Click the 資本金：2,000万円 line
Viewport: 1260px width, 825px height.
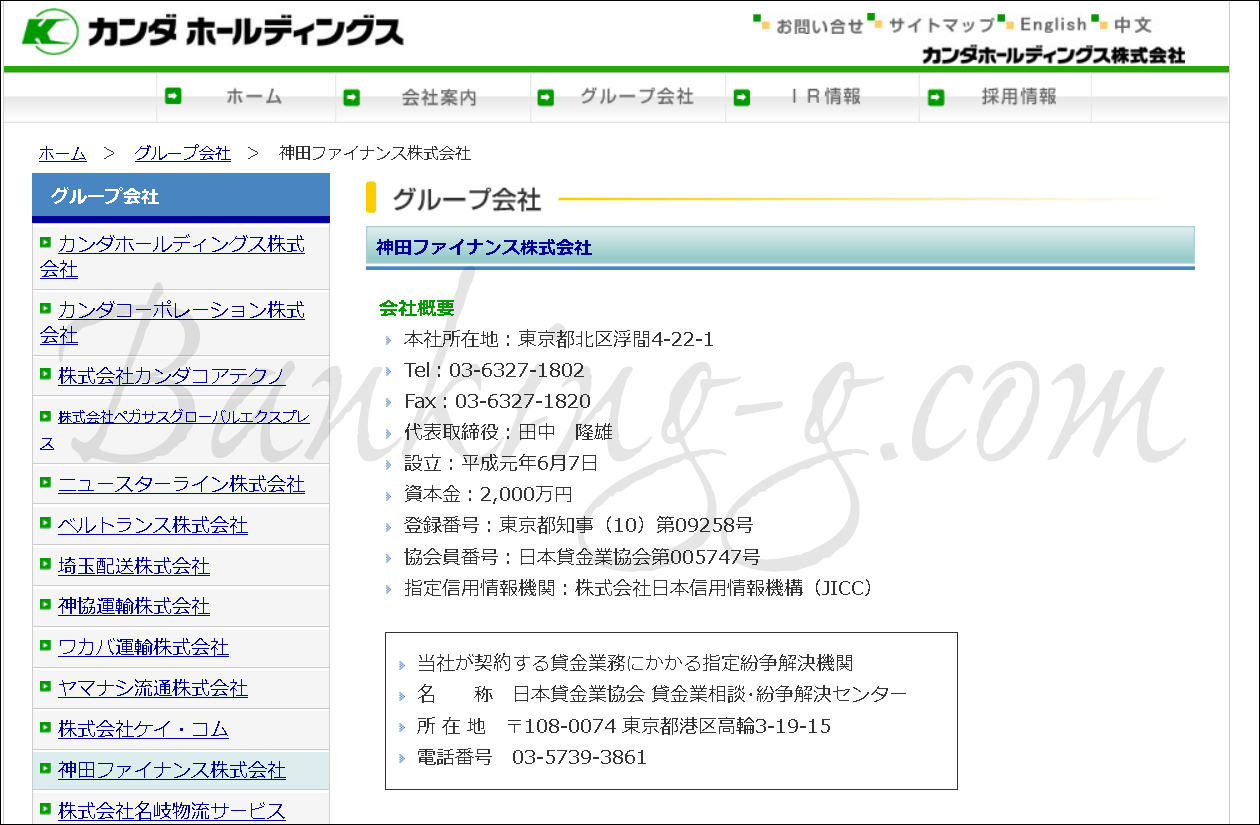point(488,494)
